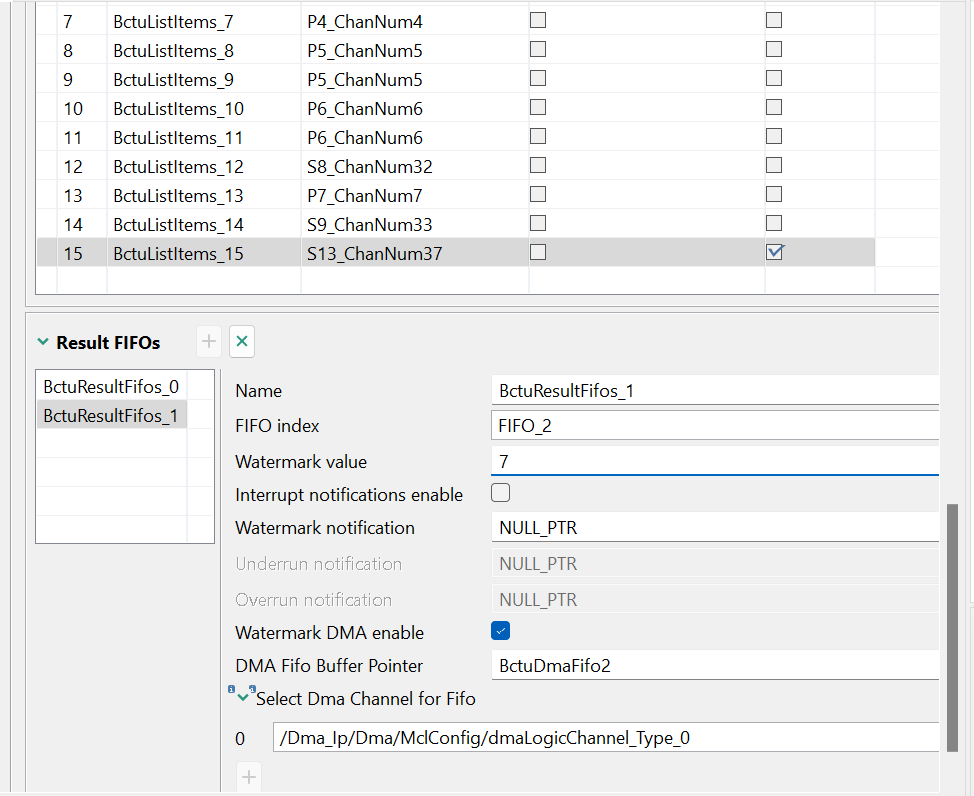
Task: Select the BctuListItems_10 name cell
Action: coord(204,109)
